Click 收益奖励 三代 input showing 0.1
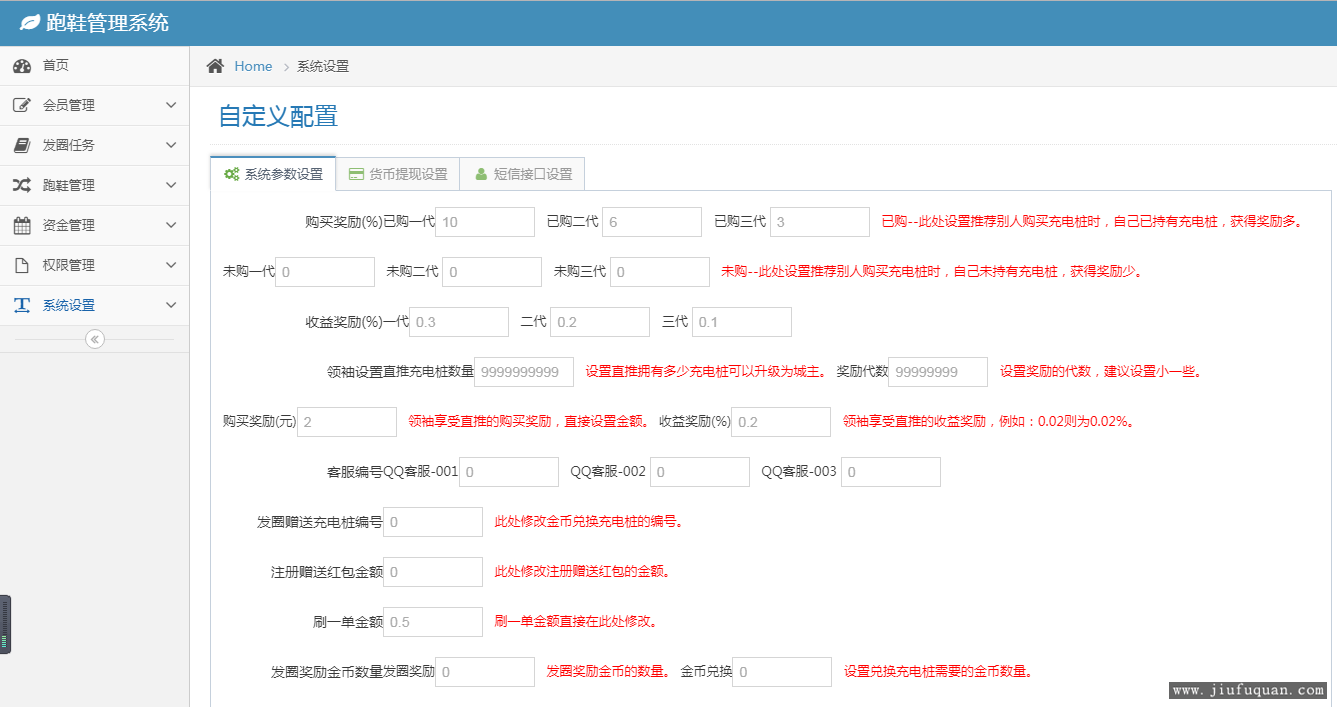The image size is (1337, 707). point(742,322)
